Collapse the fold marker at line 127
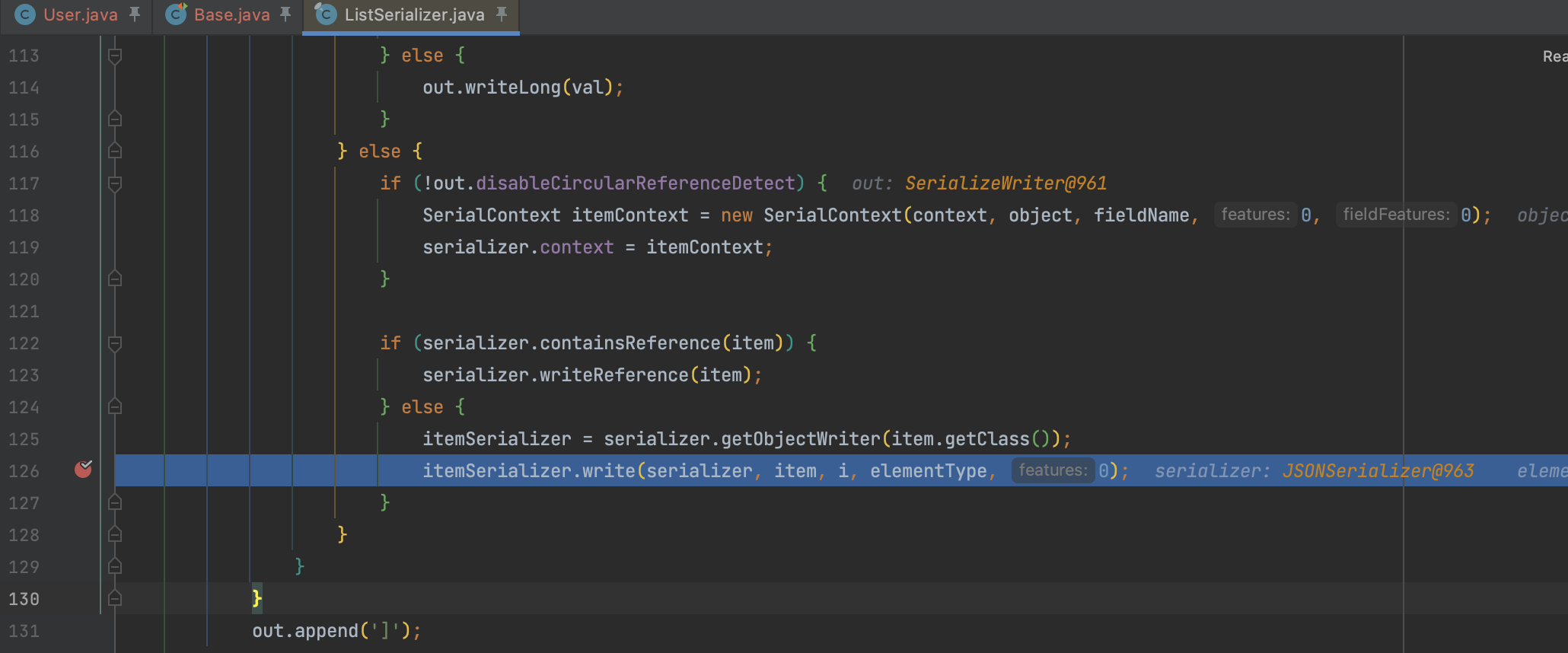The image size is (1568, 653). click(x=115, y=502)
